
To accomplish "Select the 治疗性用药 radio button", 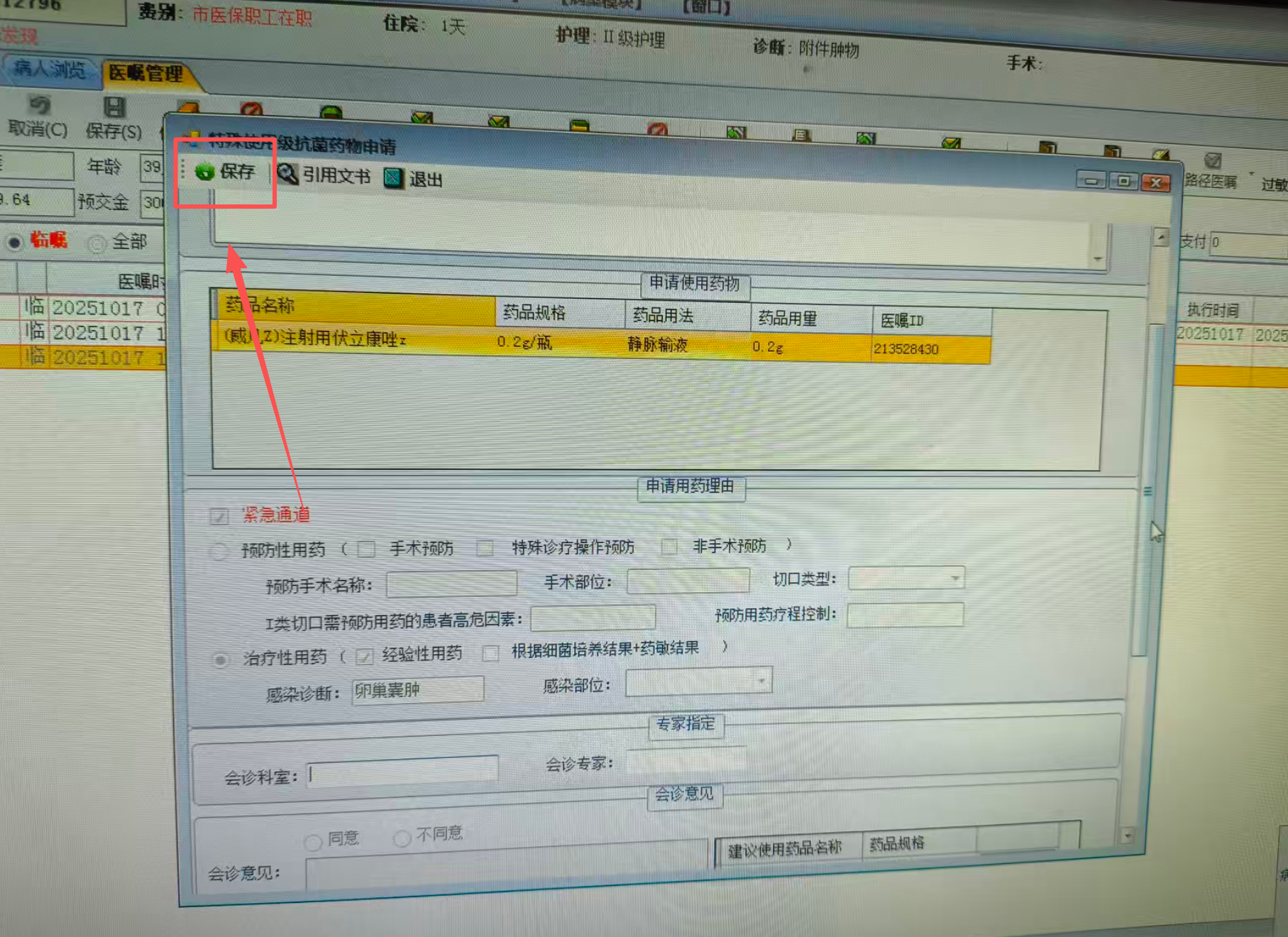I will tap(221, 660).
